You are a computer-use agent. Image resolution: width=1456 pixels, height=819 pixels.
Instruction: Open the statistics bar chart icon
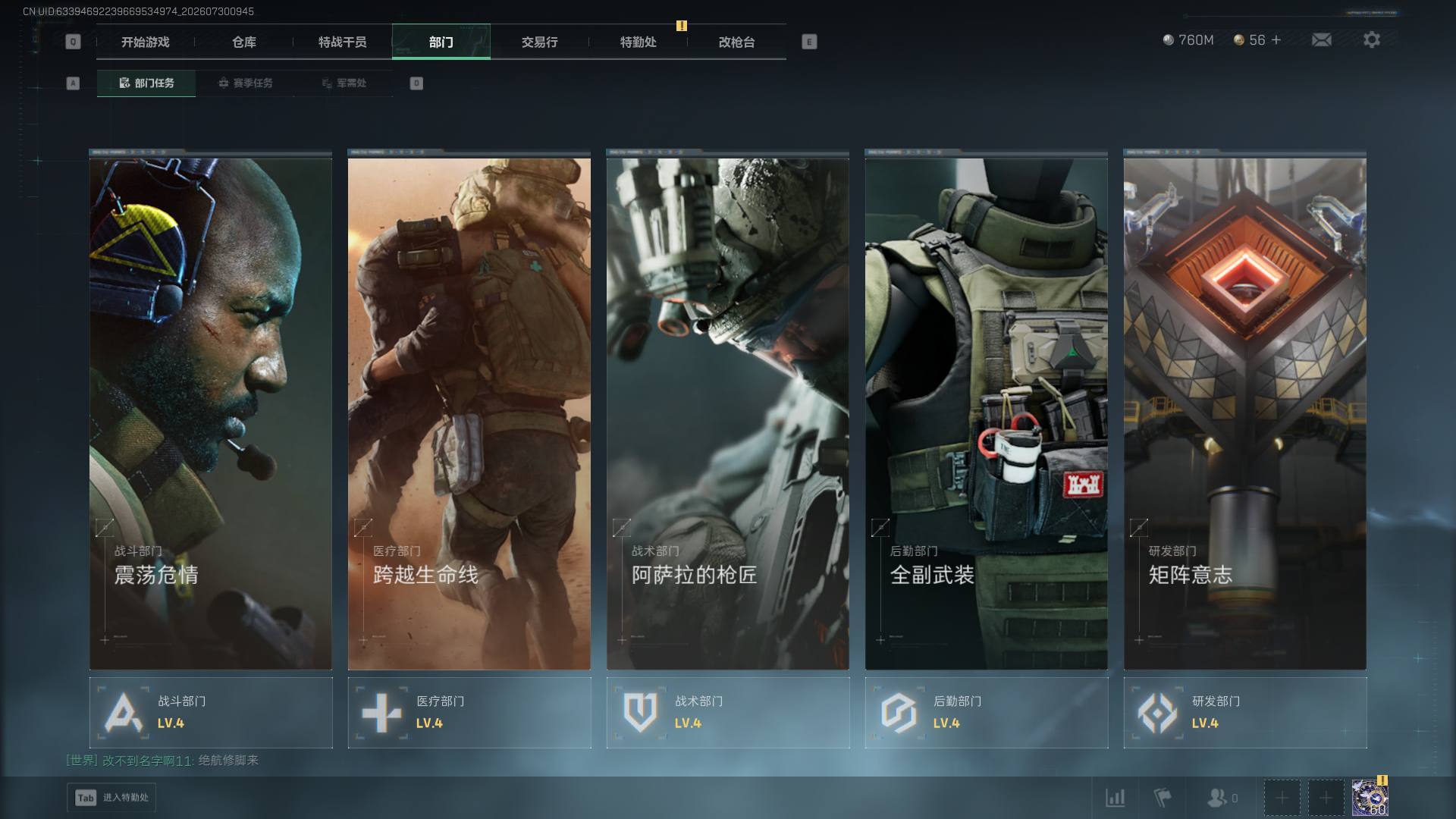click(x=1115, y=798)
